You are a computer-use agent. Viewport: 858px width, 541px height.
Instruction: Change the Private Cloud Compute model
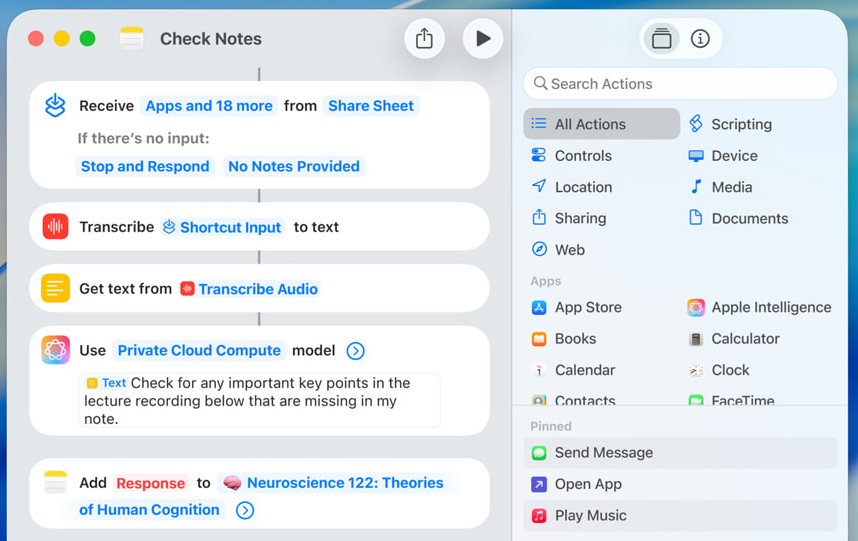[x=199, y=351]
